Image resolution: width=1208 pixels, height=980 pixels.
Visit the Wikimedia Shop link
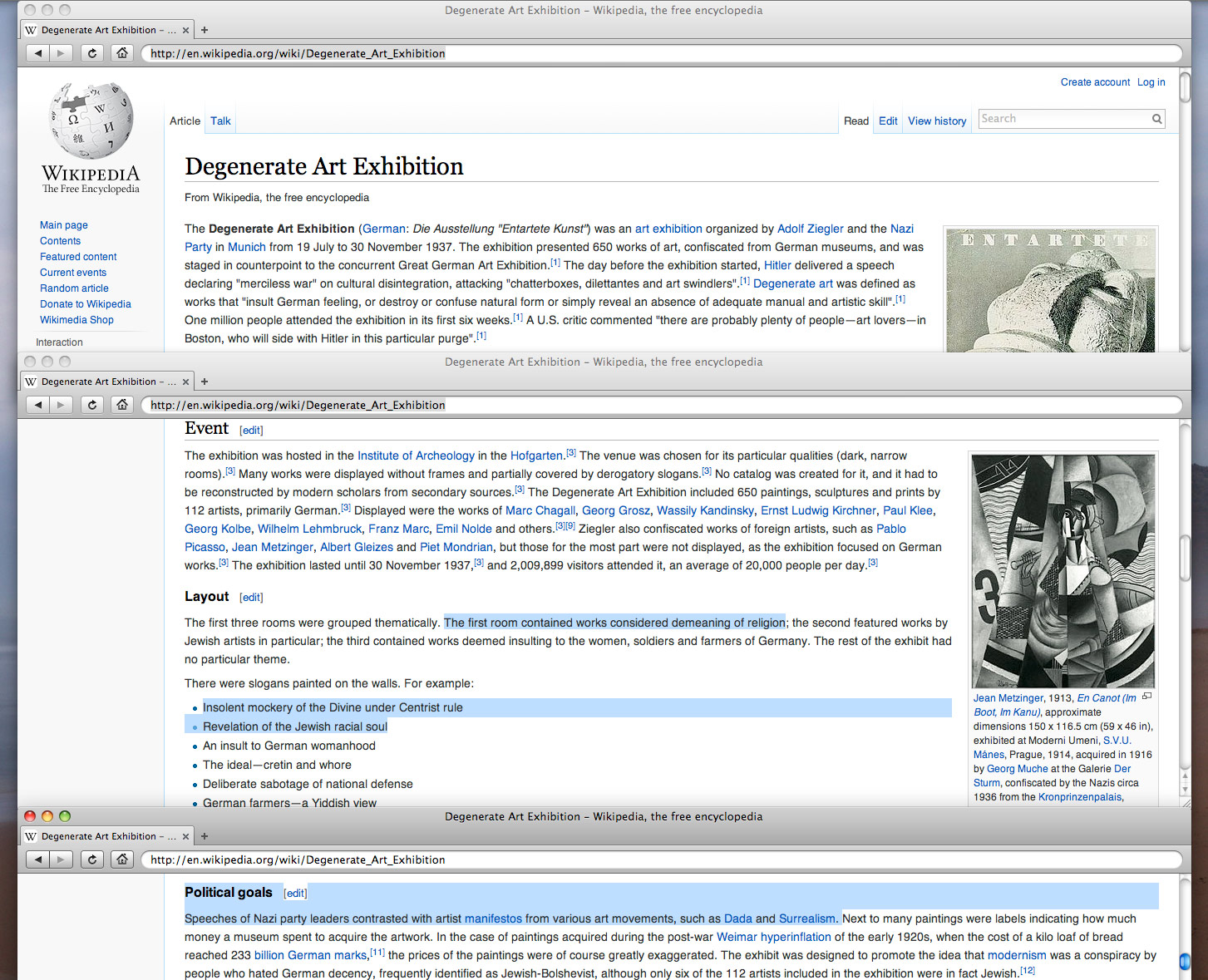pyautogui.click(x=76, y=320)
